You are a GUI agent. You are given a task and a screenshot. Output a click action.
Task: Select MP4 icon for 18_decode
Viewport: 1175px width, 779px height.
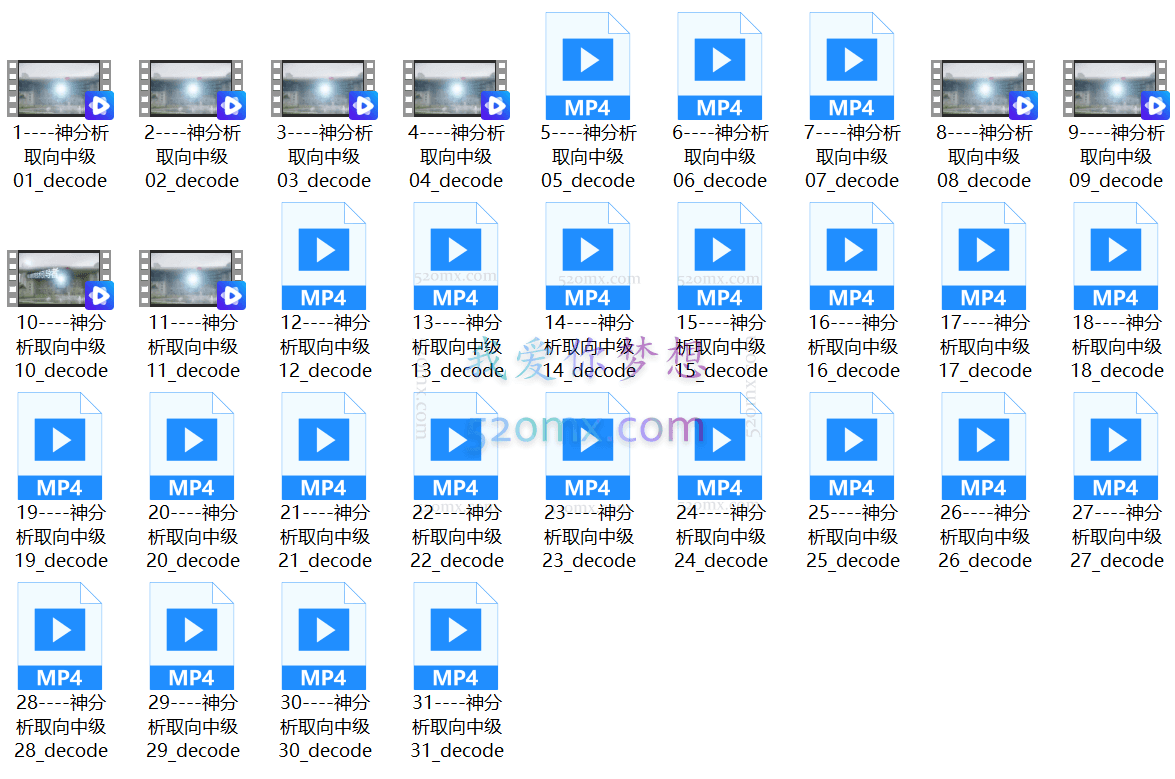[x=1116, y=256]
